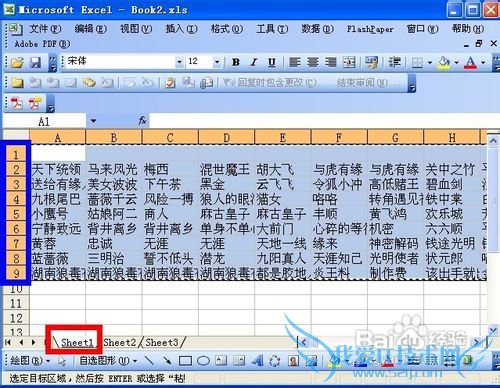Align text right

(331, 62)
